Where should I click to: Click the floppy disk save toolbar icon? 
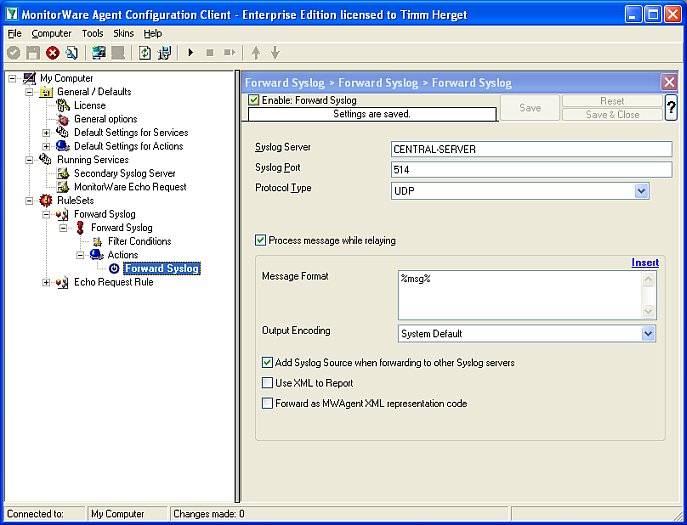coord(33,53)
